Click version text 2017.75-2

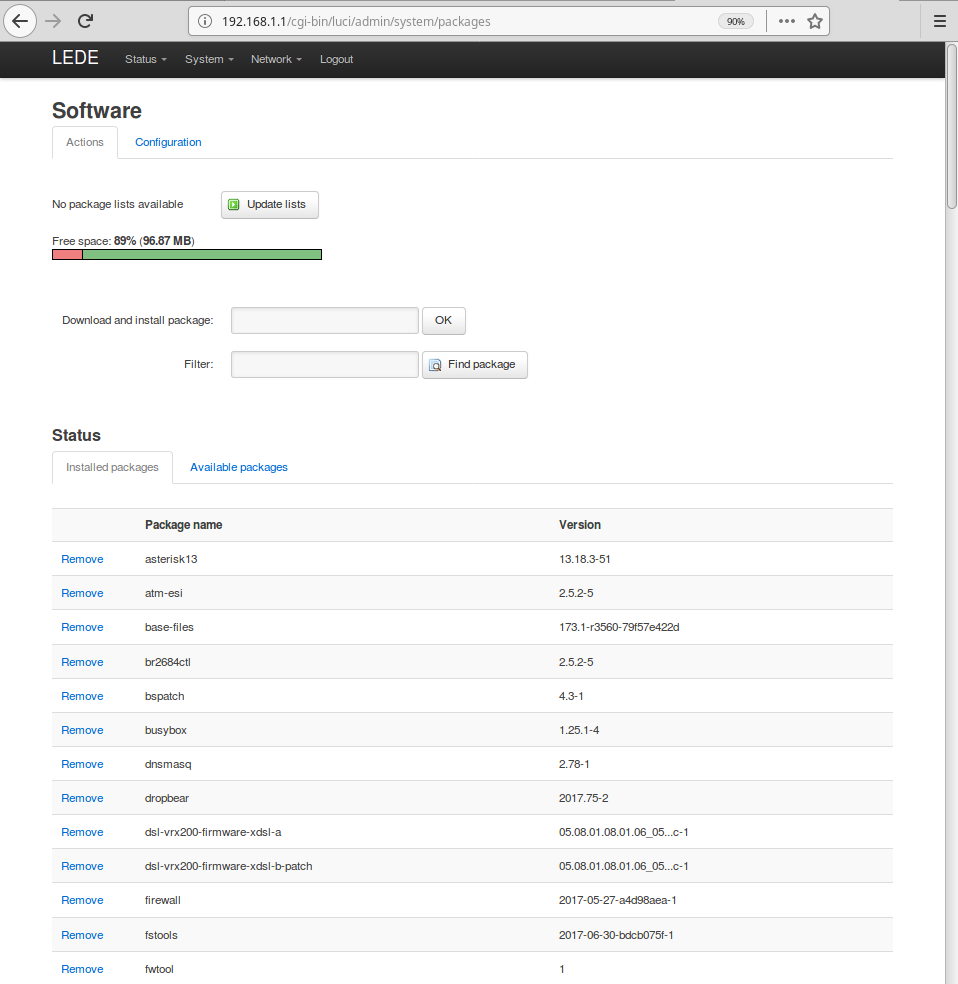coord(583,798)
